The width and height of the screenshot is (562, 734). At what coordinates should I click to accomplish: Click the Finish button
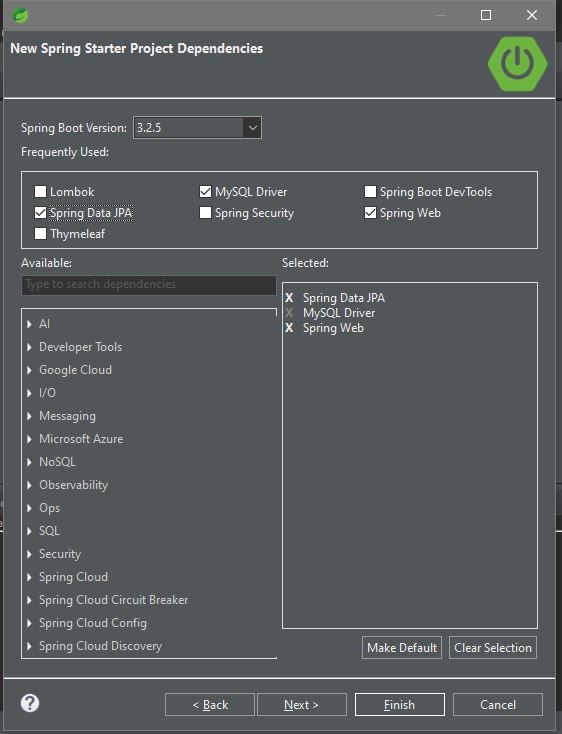coord(400,705)
